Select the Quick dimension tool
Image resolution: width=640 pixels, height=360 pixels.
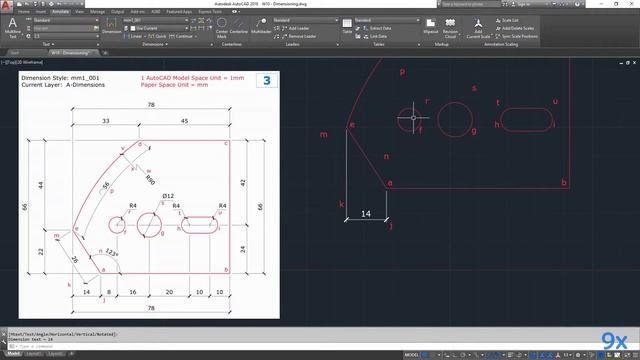[x=157, y=36]
